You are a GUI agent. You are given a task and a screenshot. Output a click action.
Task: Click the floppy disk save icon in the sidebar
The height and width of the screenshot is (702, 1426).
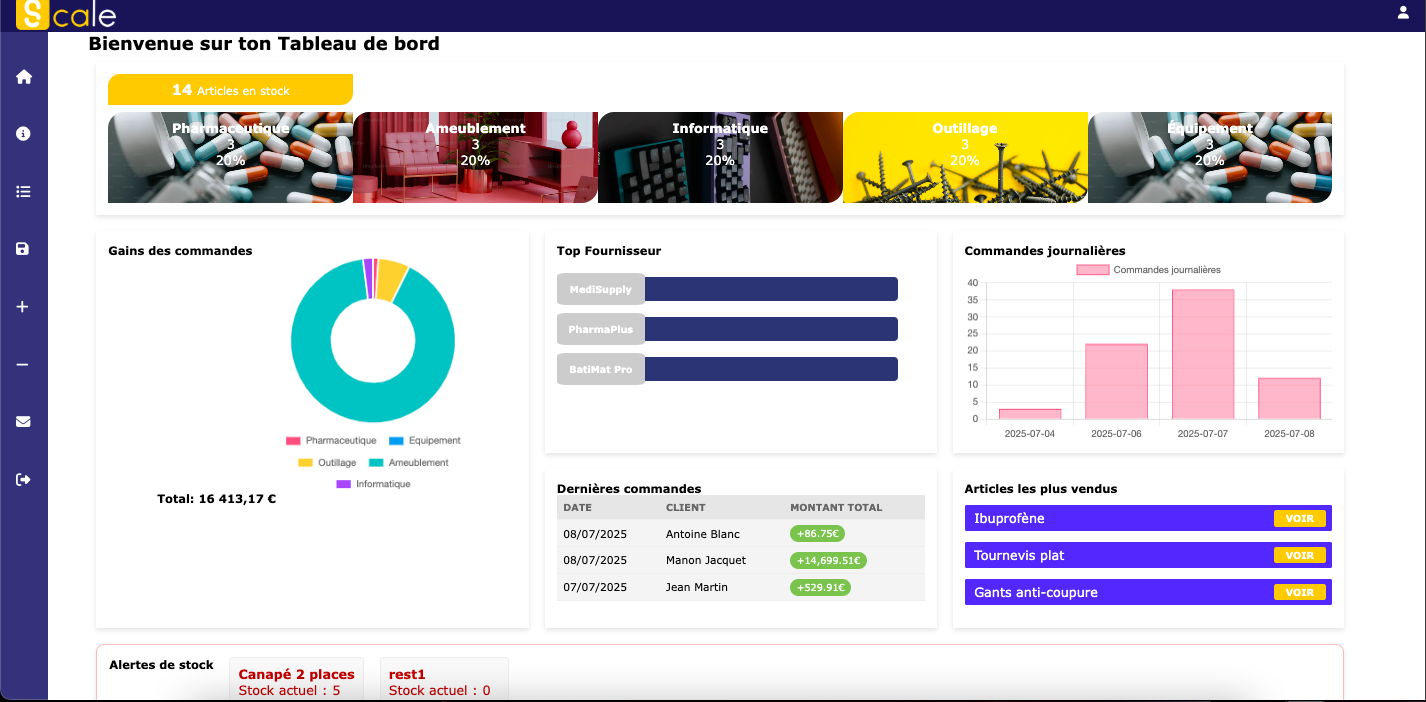point(24,249)
